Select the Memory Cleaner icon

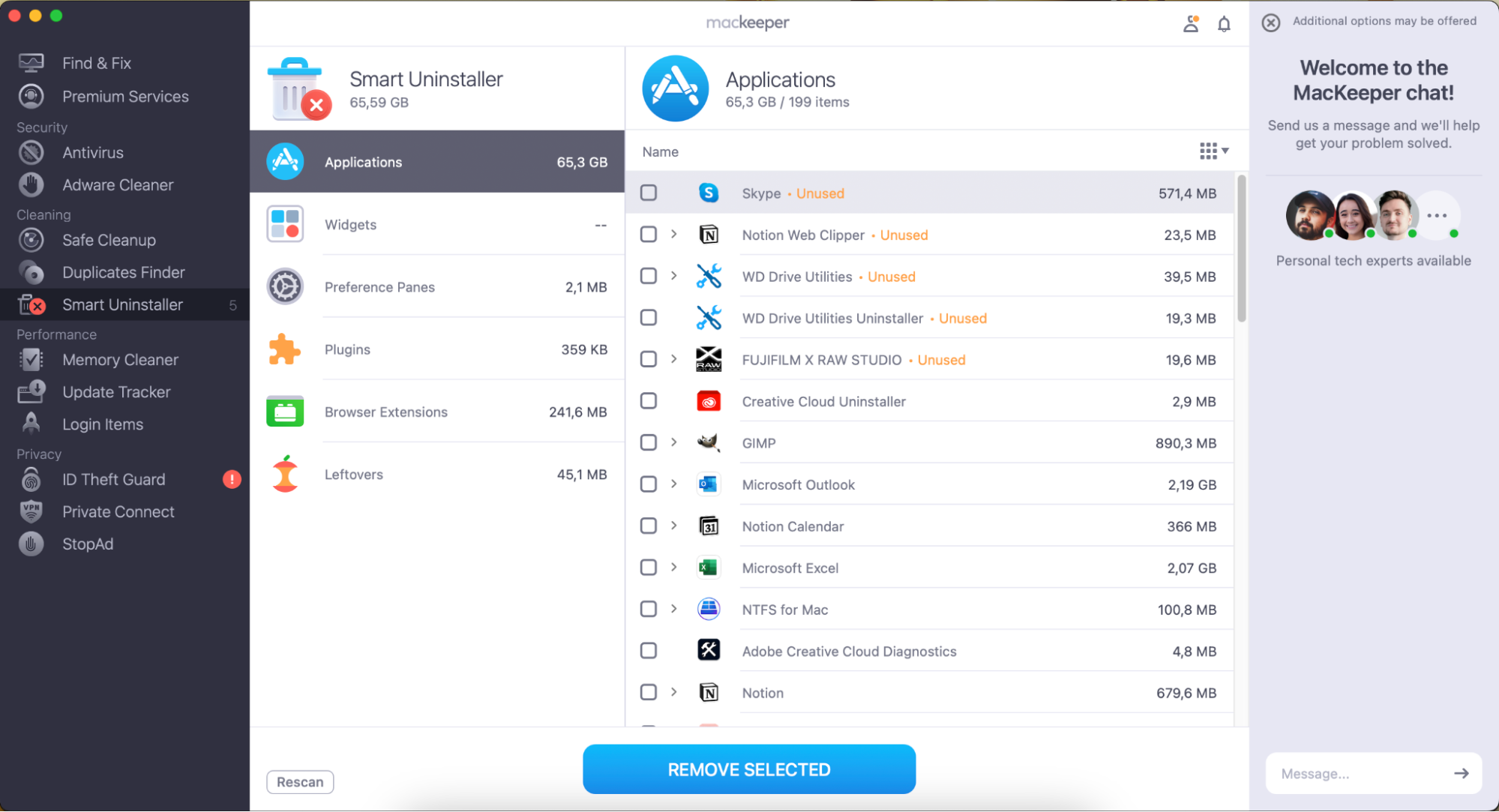(31, 360)
